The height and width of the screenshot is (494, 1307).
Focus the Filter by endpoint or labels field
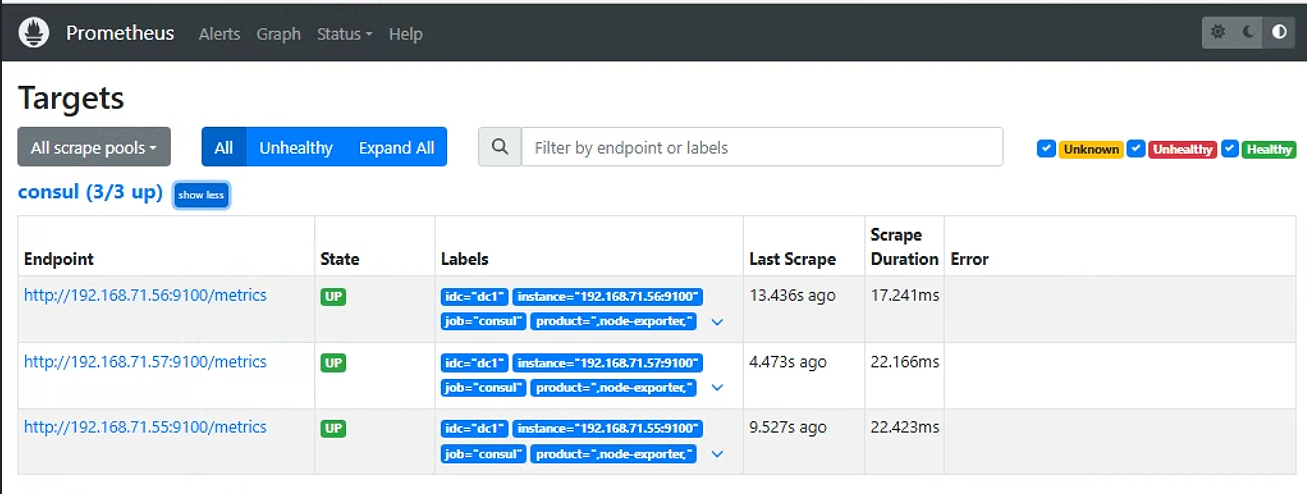[762, 147]
